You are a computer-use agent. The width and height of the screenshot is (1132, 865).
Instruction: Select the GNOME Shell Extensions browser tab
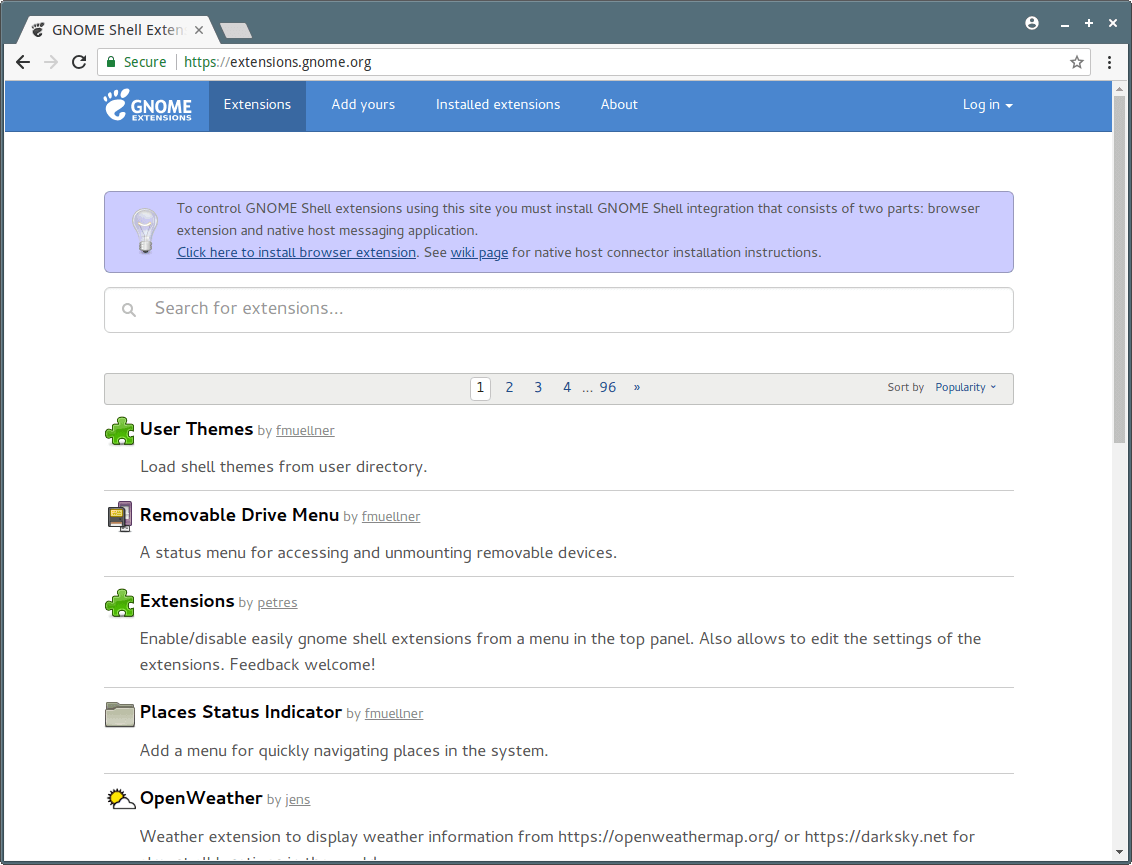tap(116, 30)
